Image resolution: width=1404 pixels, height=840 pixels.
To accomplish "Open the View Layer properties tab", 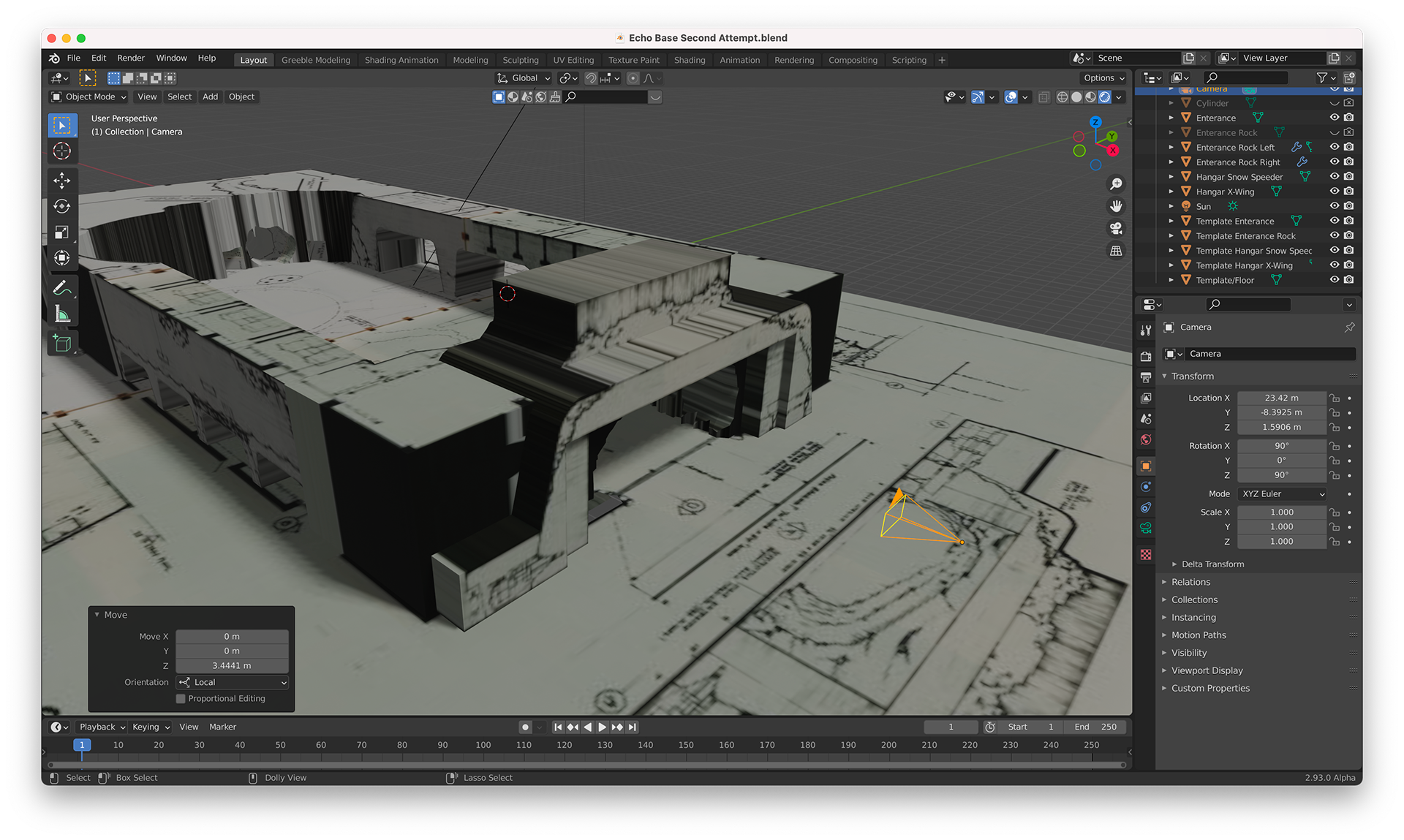I will 1146,398.
